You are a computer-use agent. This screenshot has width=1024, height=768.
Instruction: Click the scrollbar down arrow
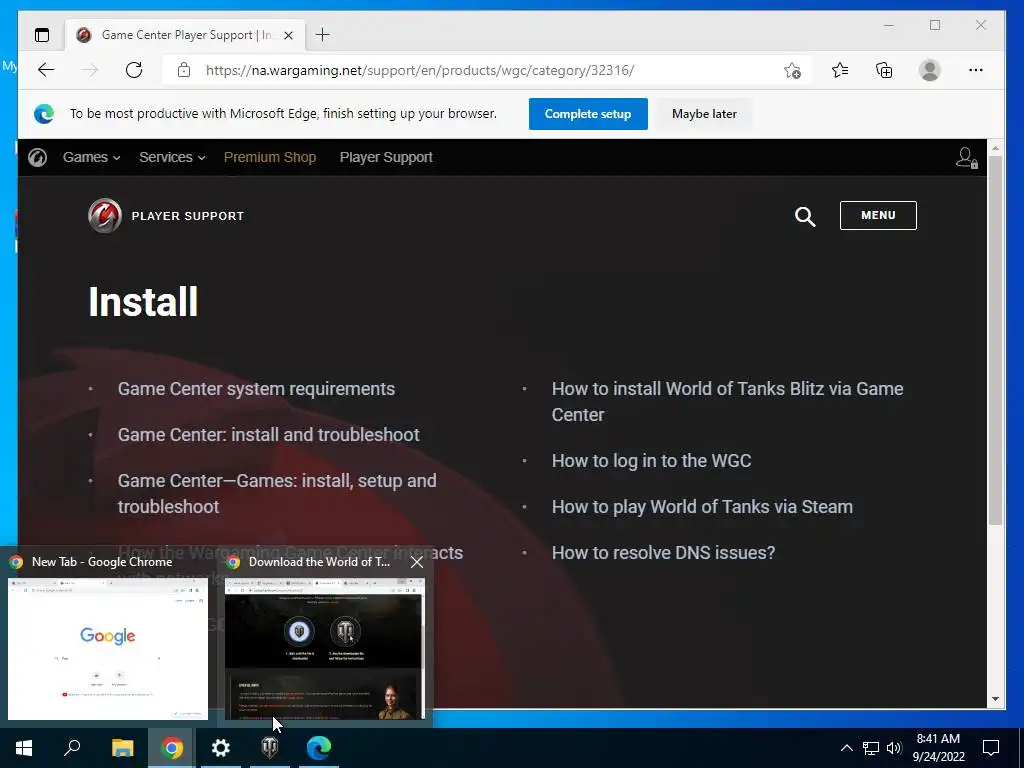tap(995, 699)
